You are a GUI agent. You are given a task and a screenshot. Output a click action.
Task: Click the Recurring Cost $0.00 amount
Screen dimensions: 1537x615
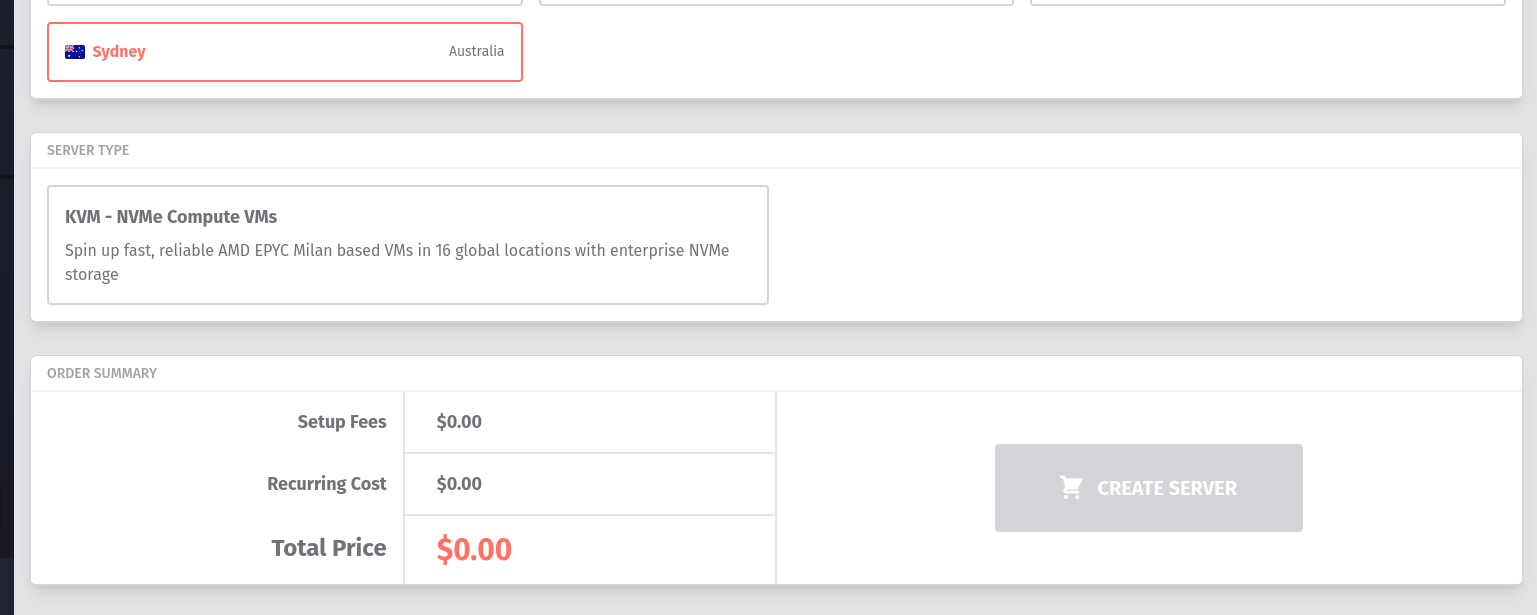click(459, 484)
